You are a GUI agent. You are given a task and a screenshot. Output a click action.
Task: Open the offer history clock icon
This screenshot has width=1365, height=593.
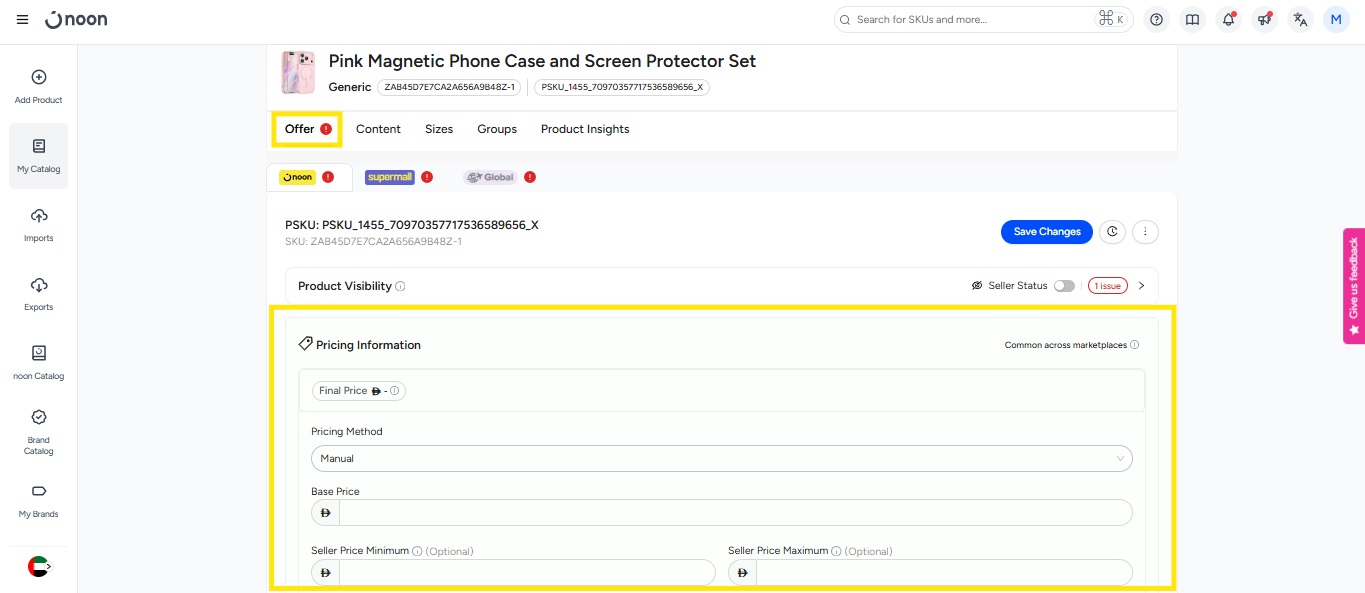tap(1112, 232)
